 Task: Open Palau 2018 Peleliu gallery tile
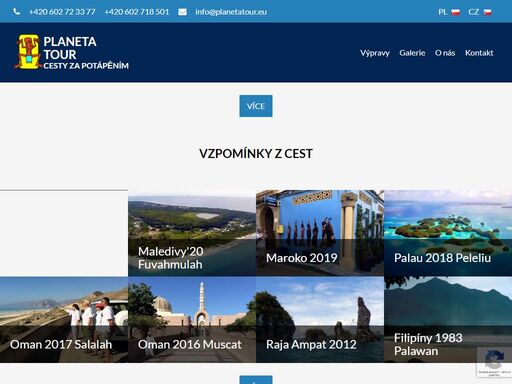(x=448, y=233)
